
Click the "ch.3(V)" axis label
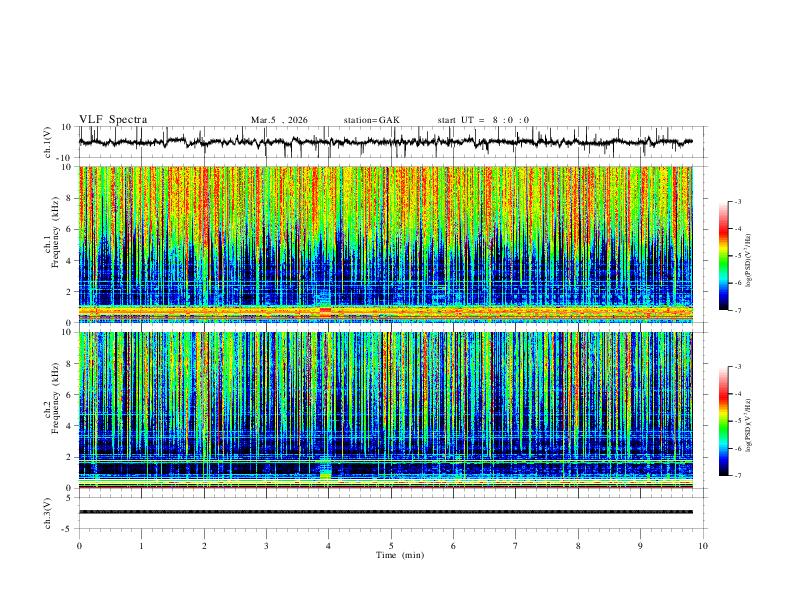[x=48, y=513]
